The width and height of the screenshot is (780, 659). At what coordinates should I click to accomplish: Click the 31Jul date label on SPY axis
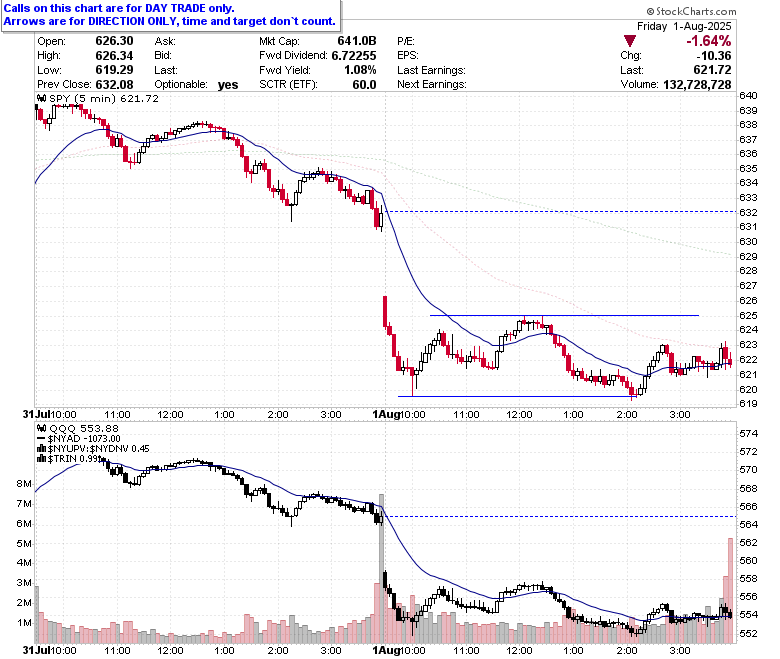tap(36, 414)
